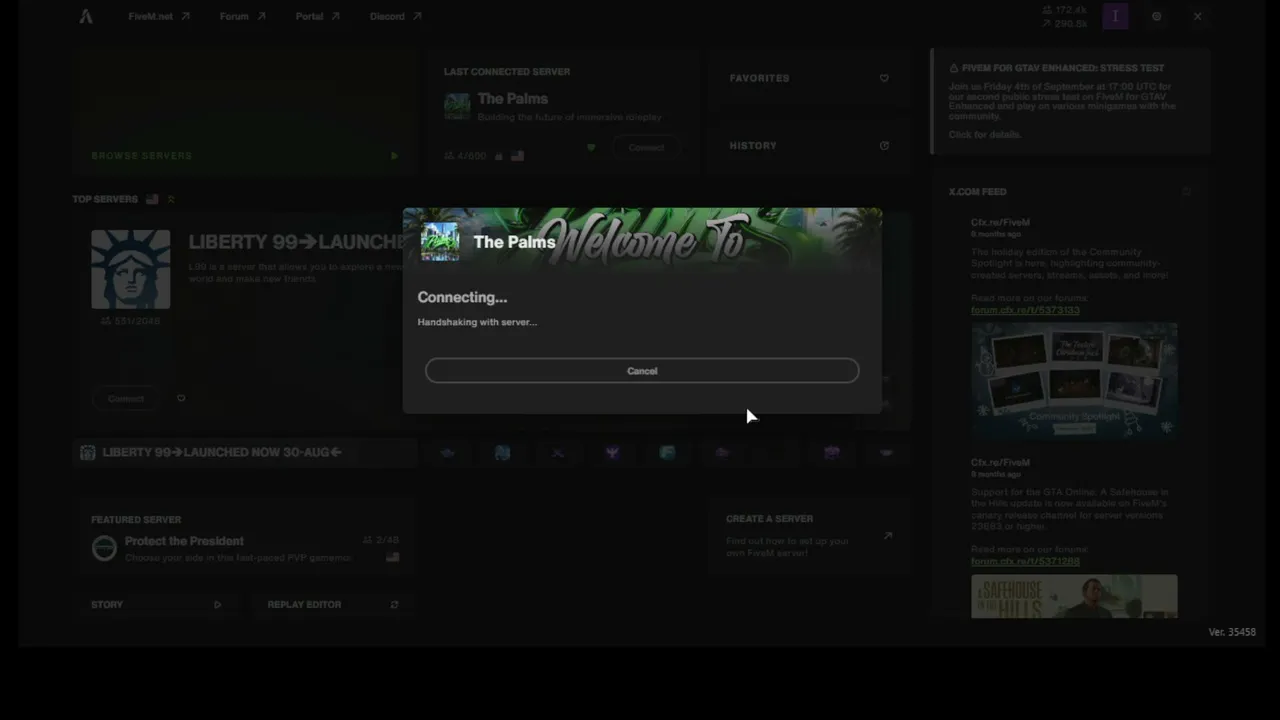Toggle favorite heart on The Palms card

tap(591, 148)
